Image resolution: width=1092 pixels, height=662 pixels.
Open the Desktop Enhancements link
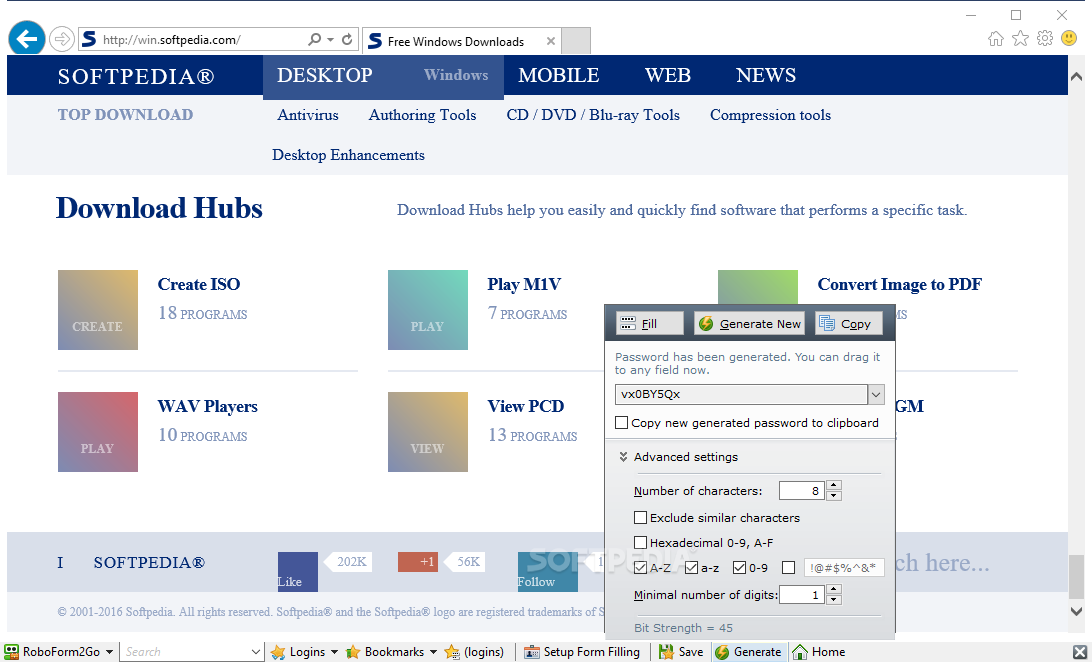[x=348, y=155]
